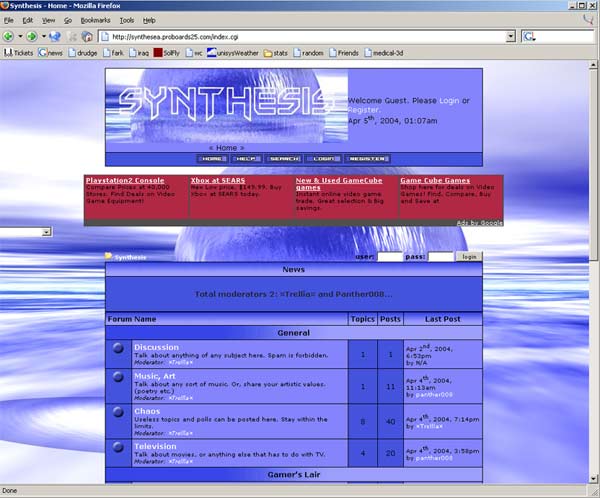Open the Tools menu
The height and width of the screenshot is (498, 600).
pos(127,19)
